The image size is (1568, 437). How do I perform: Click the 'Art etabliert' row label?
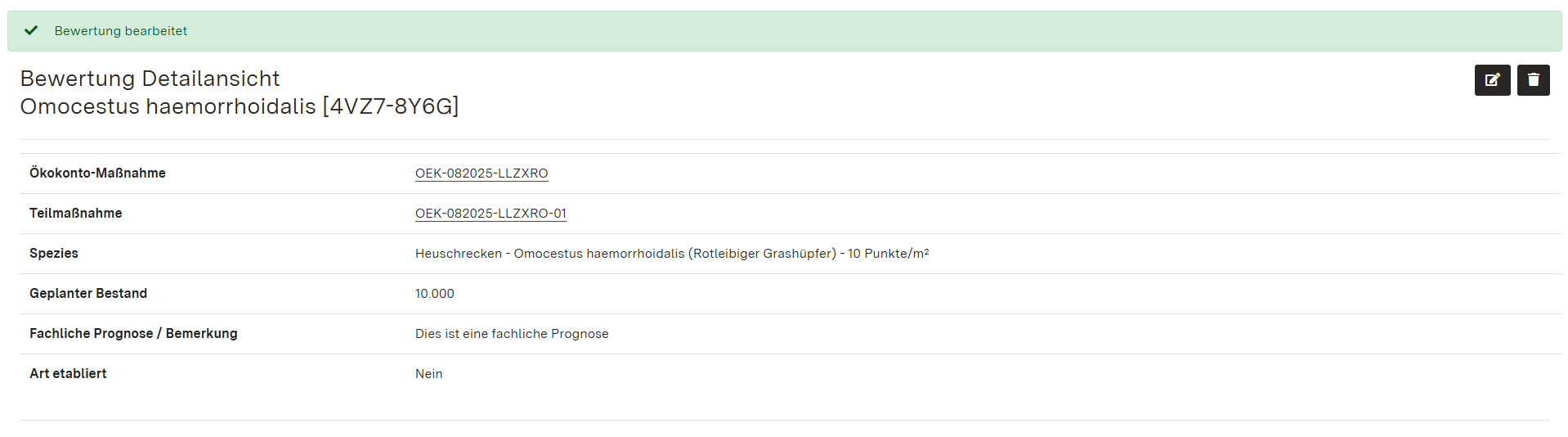point(68,374)
